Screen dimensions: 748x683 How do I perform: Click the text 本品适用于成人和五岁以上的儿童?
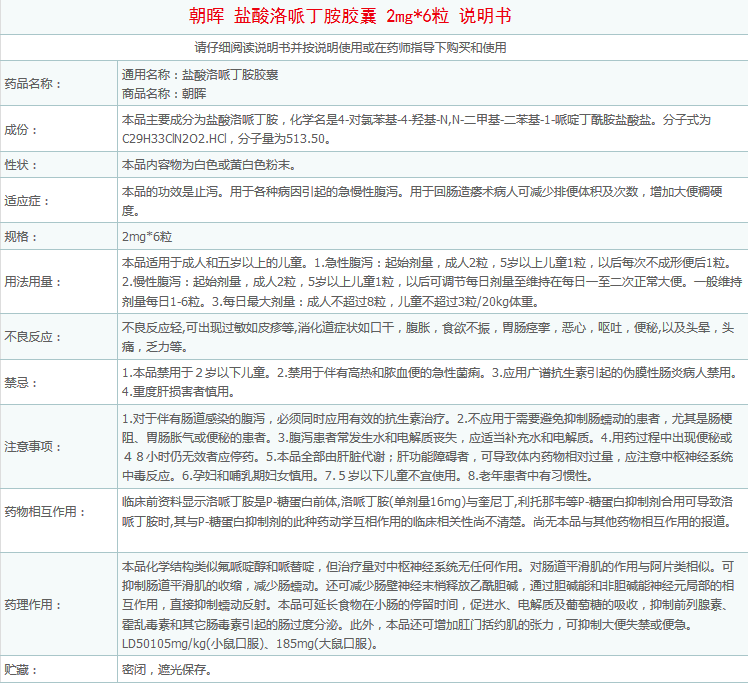pyautogui.click(x=215, y=263)
